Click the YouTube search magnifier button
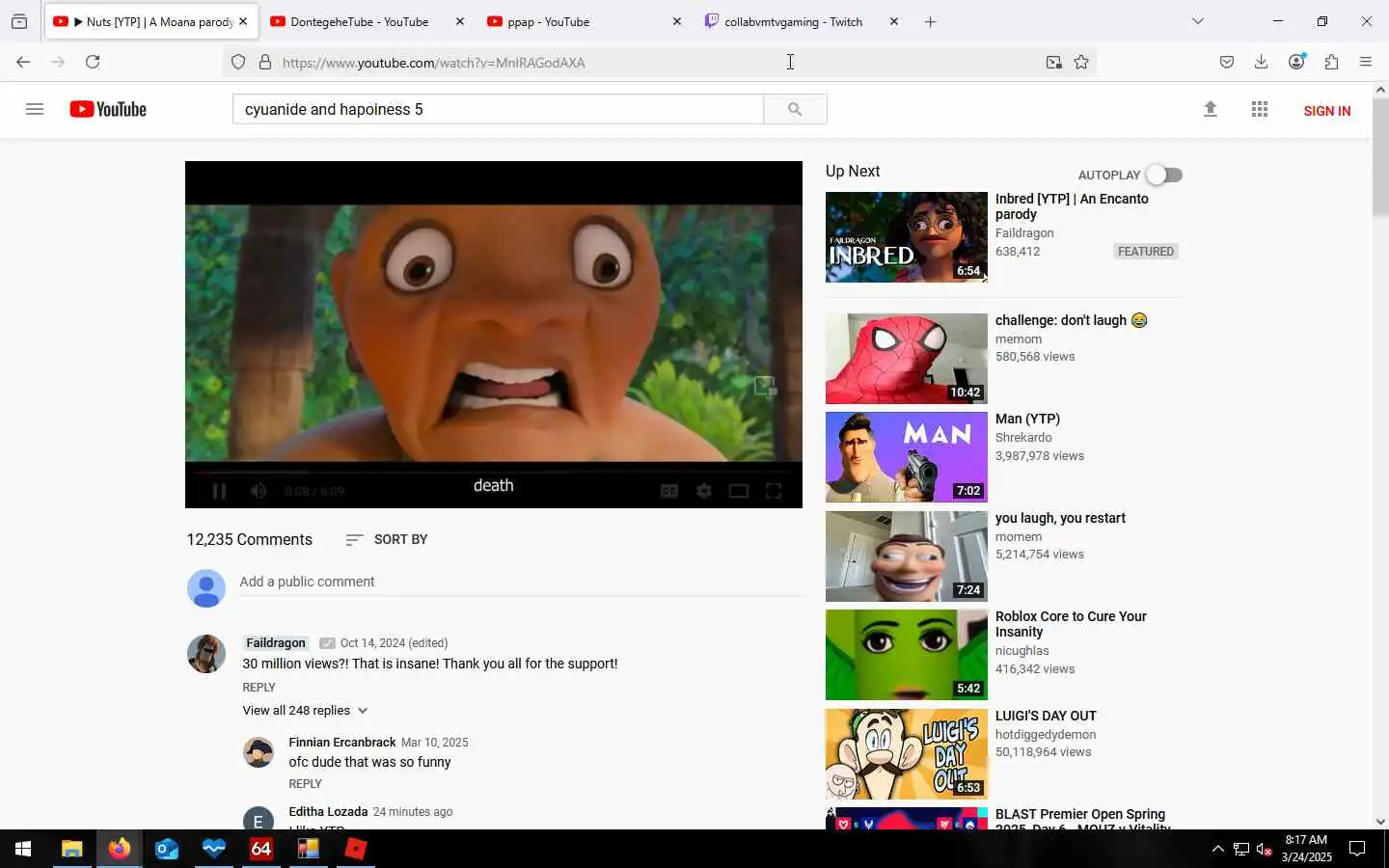Image resolution: width=1389 pixels, height=868 pixels. tap(795, 109)
